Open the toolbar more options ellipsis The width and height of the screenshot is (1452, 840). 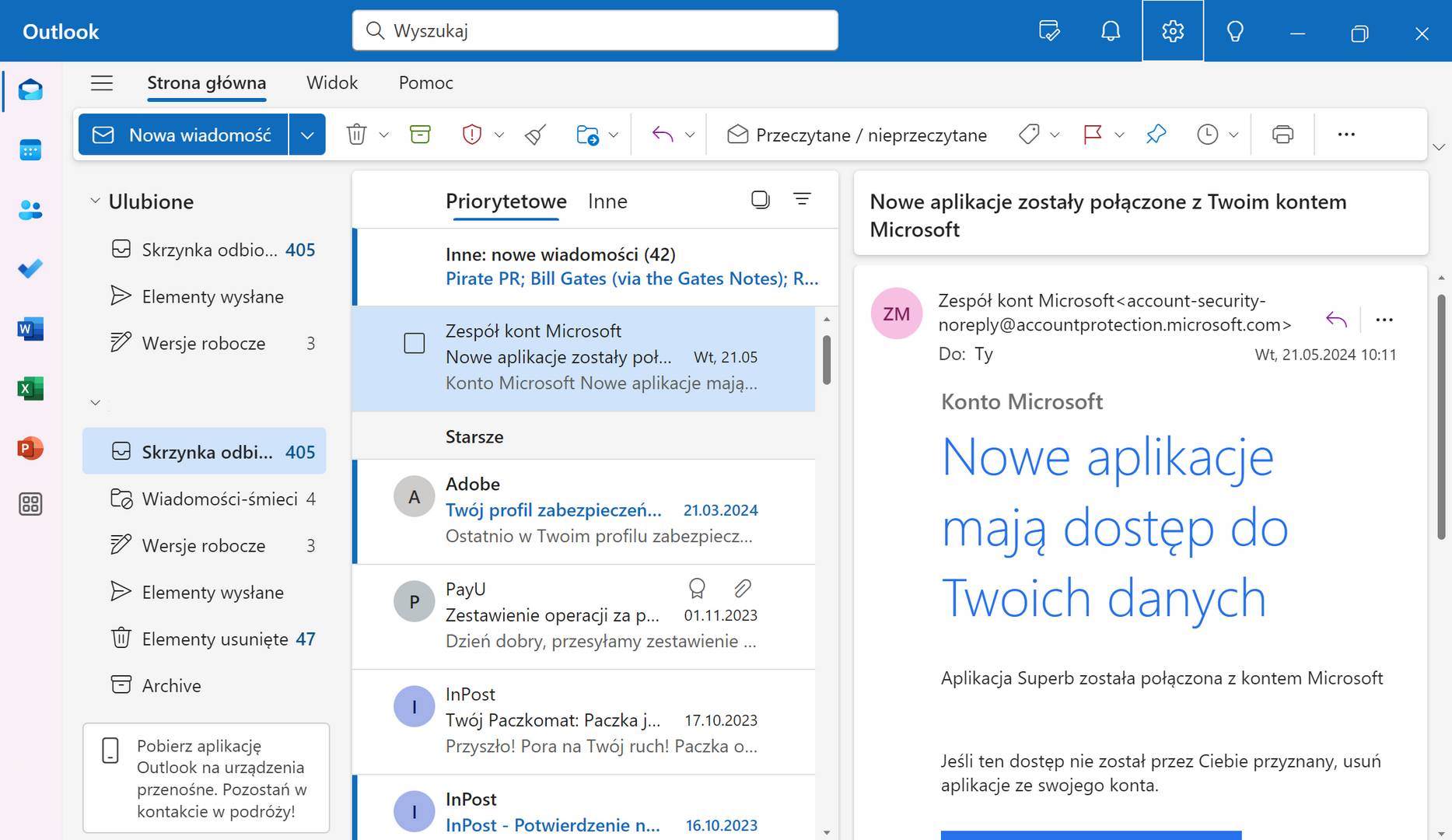click(1346, 135)
